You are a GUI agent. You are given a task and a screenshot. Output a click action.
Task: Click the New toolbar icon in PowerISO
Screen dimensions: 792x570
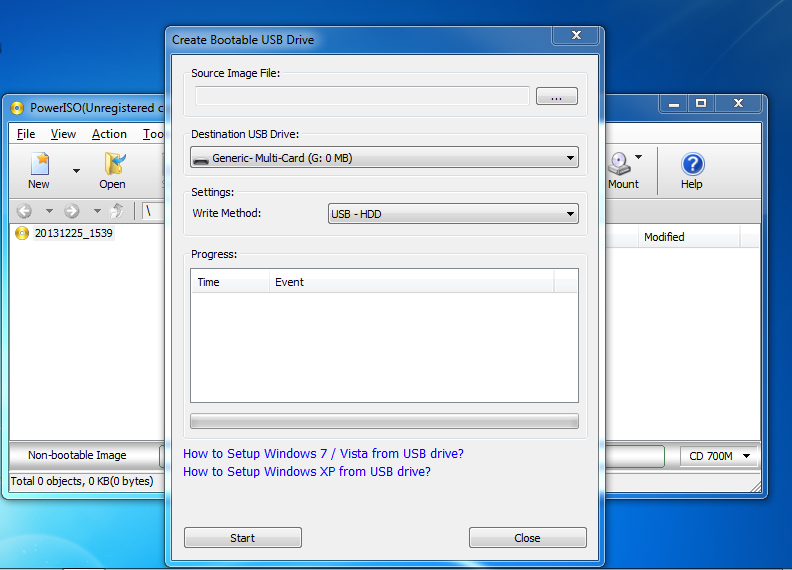39,171
